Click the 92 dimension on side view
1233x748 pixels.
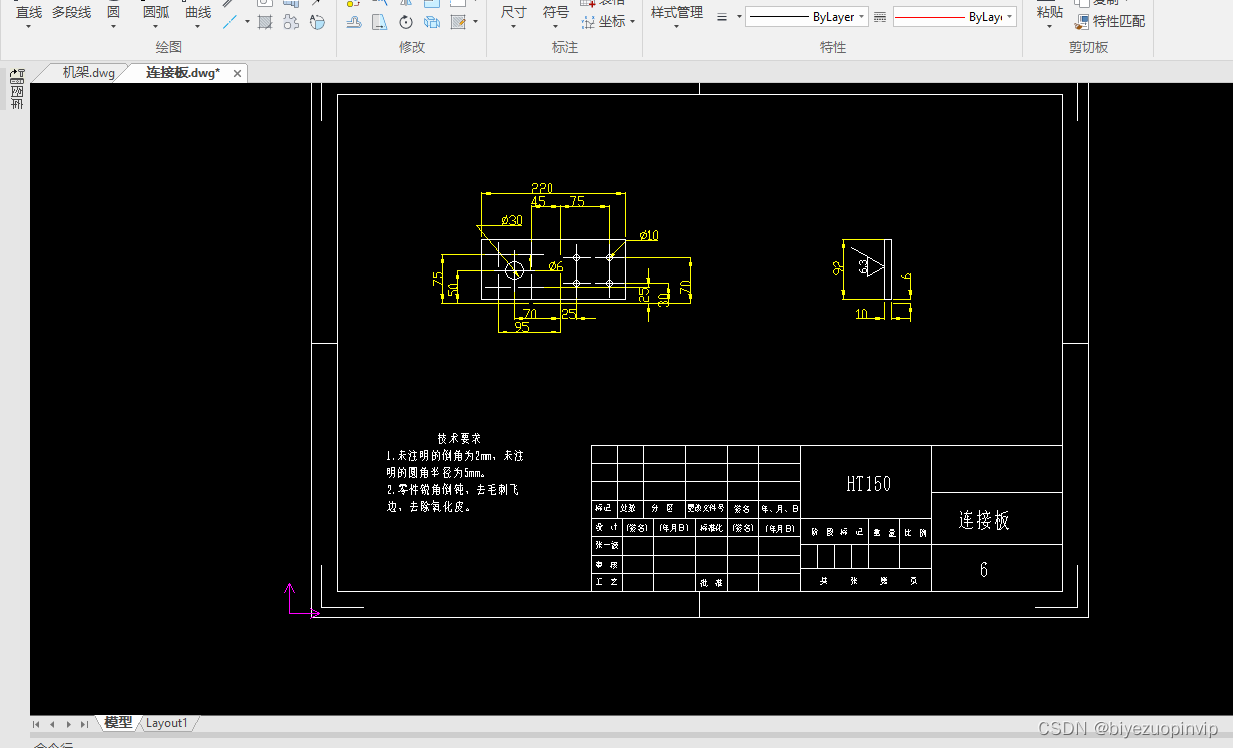click(838, 268)
